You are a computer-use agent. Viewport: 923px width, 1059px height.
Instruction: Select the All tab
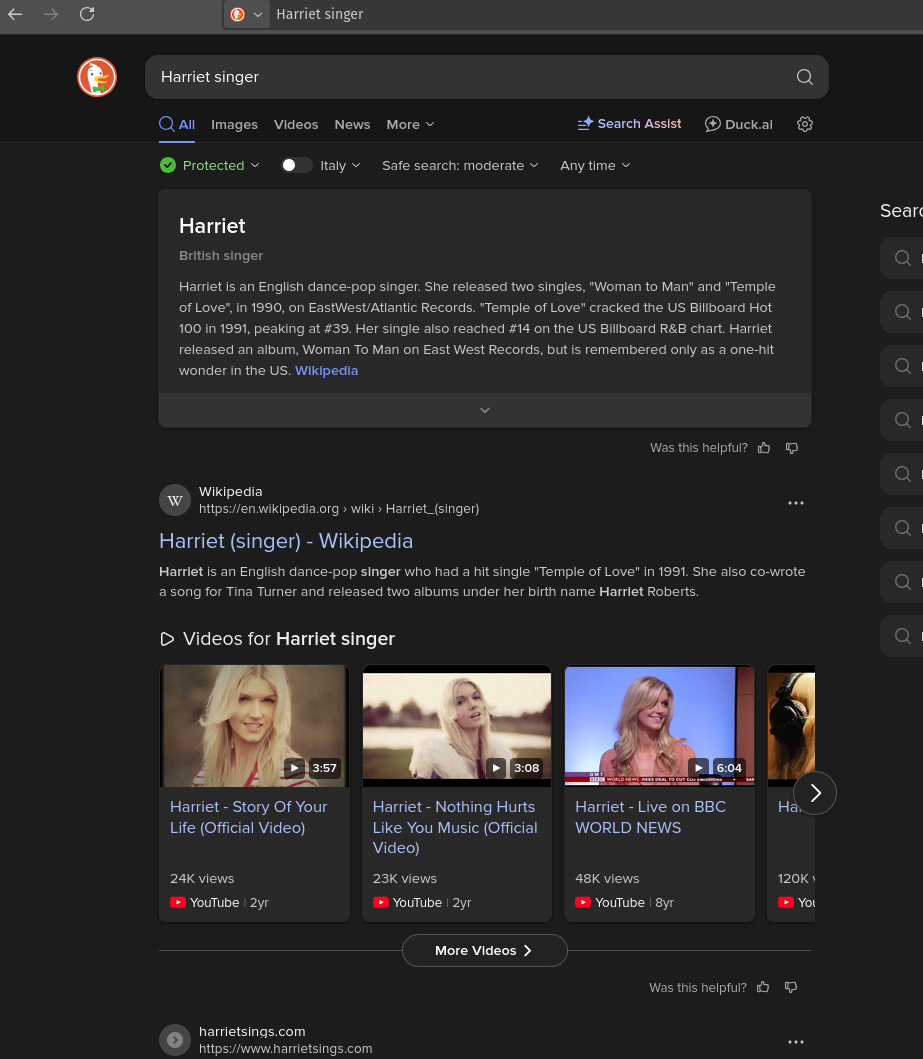177,124
